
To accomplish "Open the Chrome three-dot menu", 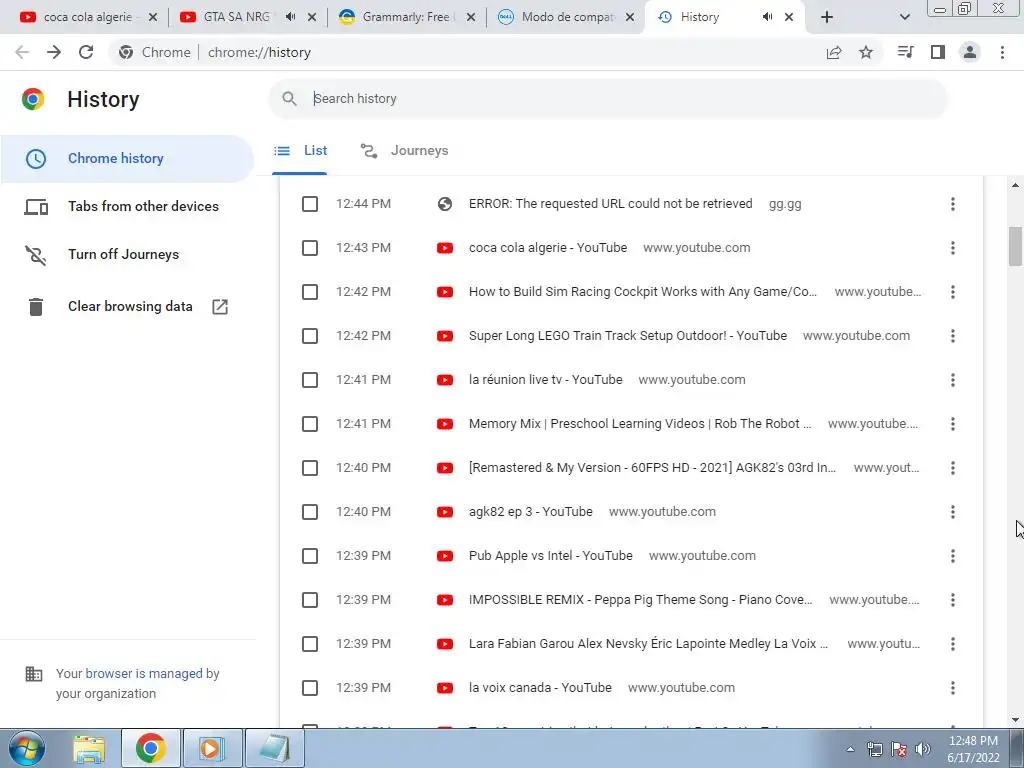I will click(x=1002, y=52).
